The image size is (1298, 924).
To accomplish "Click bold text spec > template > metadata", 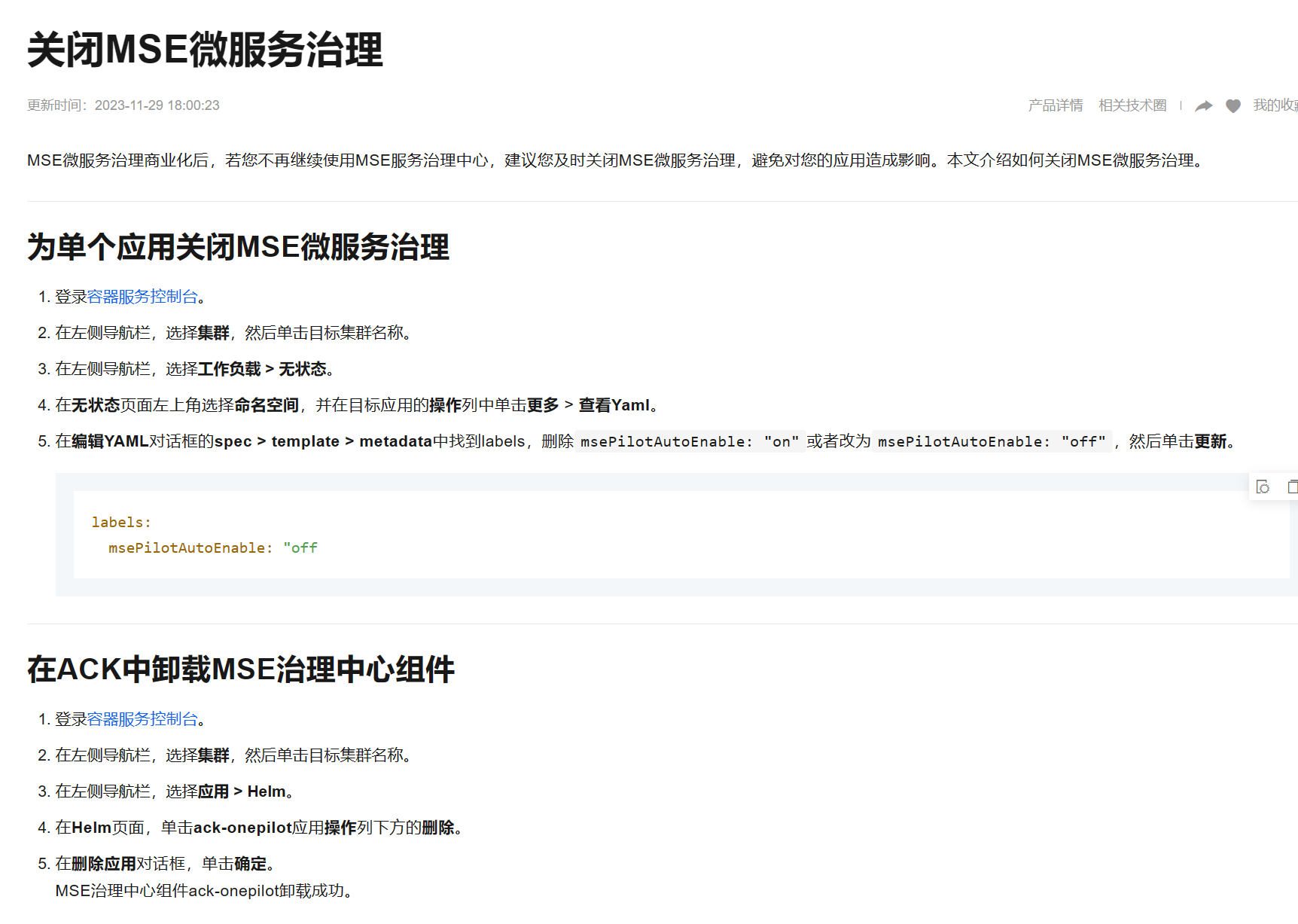I will pyautogui.click(x=323, y=441).
